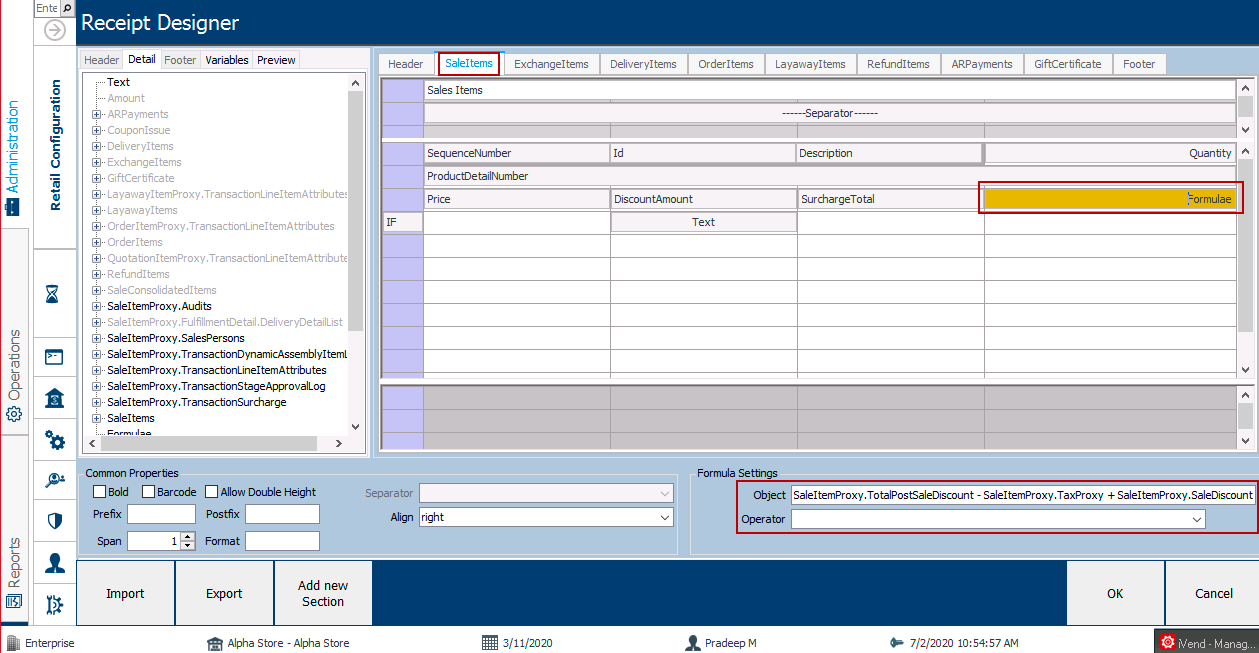Screen dimensions: 1259x653
Task: Expand the SaleItemProxy.TransactionSurcharge node
Action: click(x=97, y=402)
